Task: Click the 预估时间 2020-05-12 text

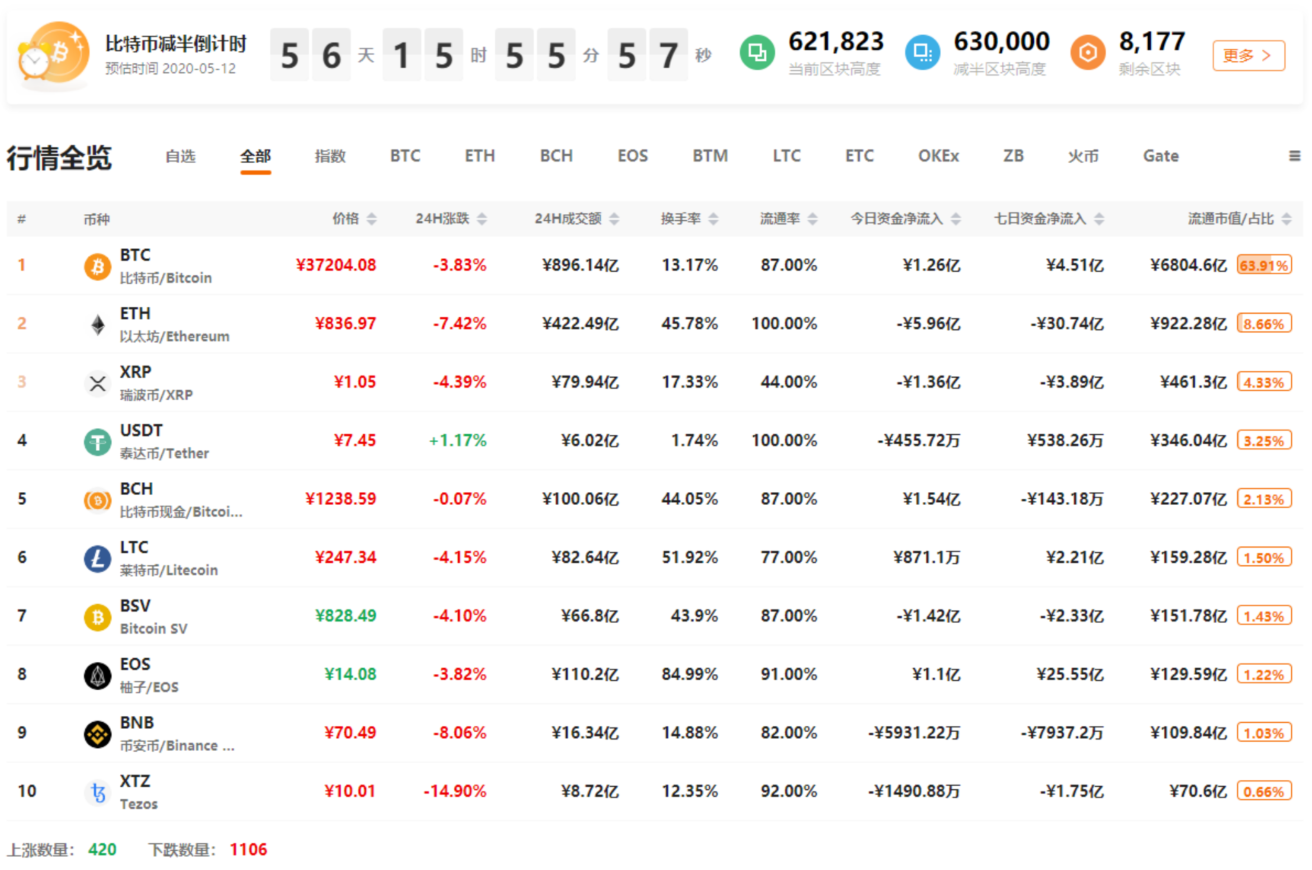Action: pyautogui.click(x=171, y=69)
